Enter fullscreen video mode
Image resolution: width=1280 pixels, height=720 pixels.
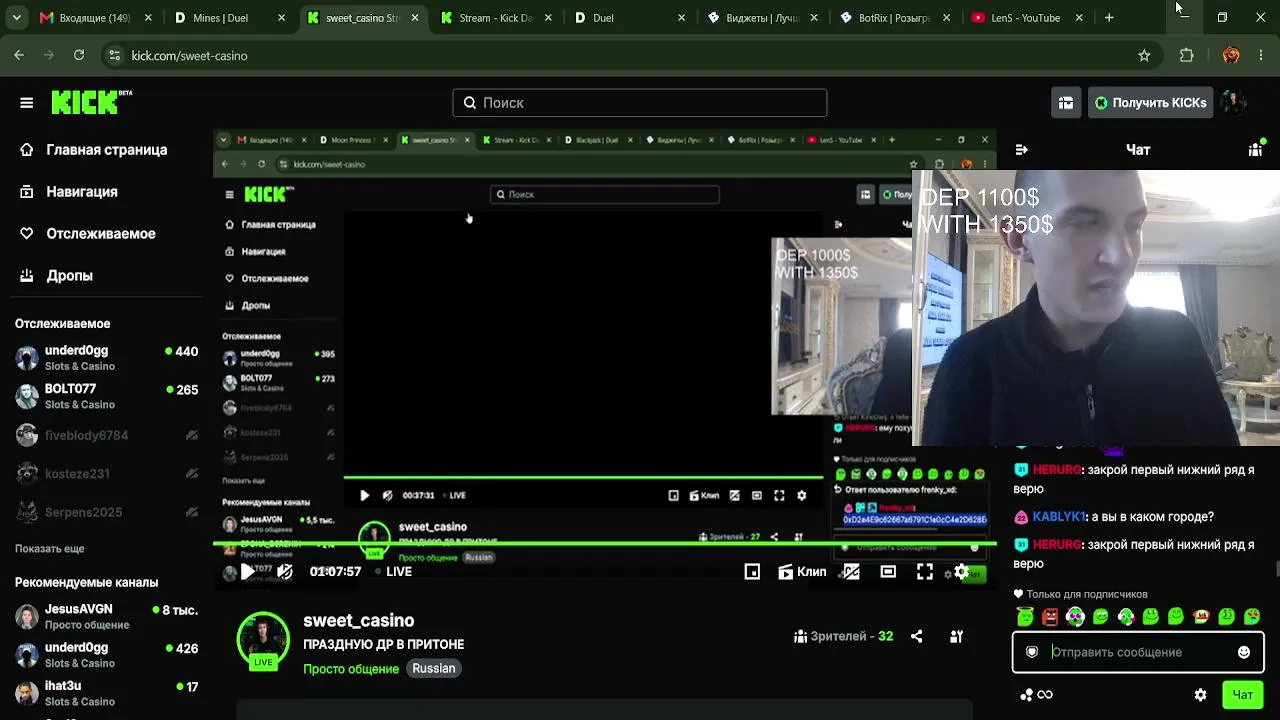pyautogui.click(x=925, y=572)
